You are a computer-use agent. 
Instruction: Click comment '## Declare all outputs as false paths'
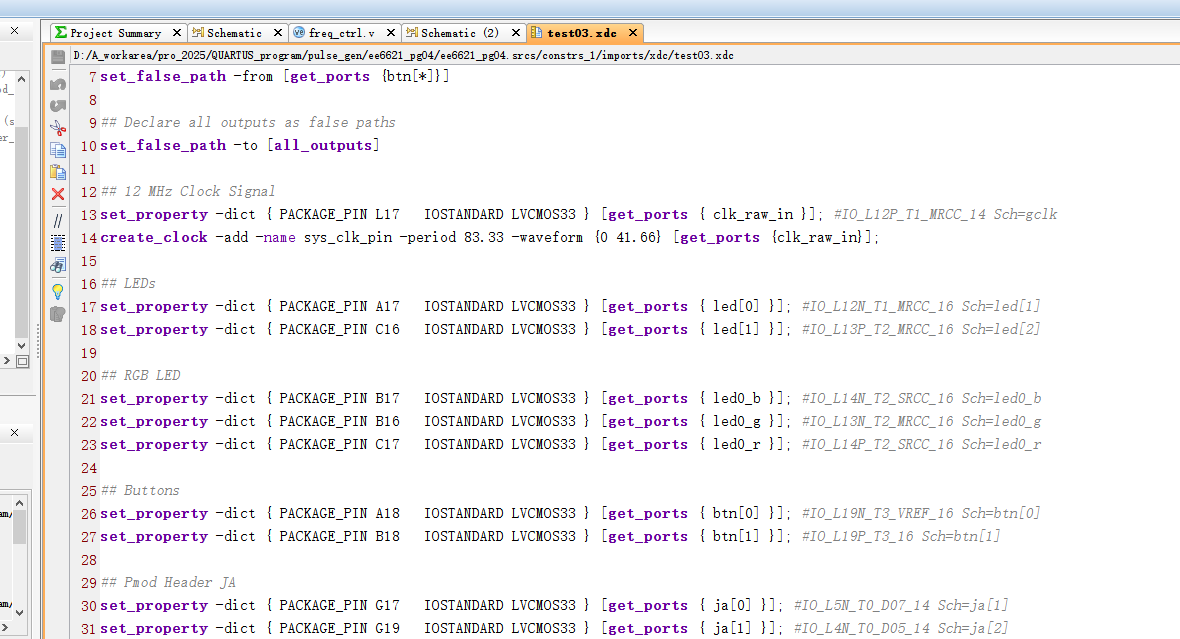click(248, 123)
